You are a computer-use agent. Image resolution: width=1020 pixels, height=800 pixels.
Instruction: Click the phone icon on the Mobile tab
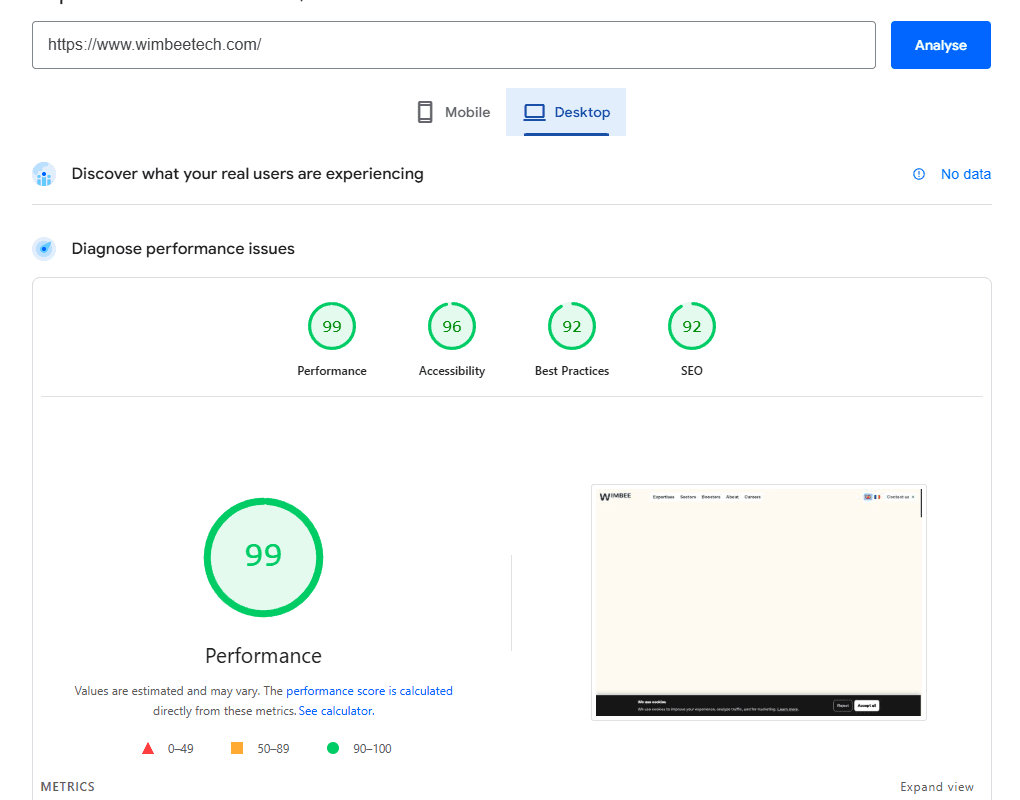point(424,112)
